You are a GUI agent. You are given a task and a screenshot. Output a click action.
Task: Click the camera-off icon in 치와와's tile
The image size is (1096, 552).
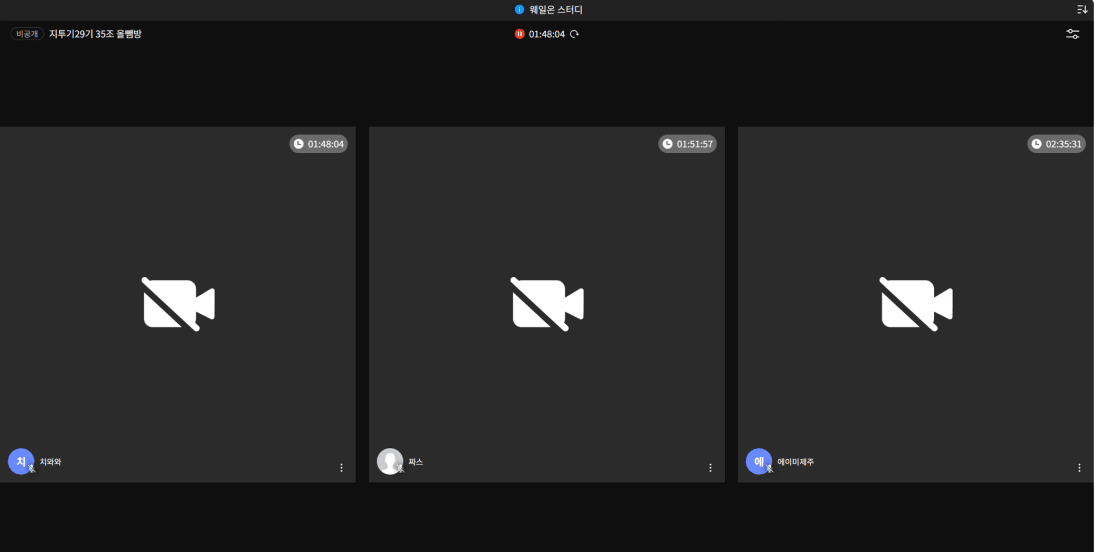(x=178, y=304)
